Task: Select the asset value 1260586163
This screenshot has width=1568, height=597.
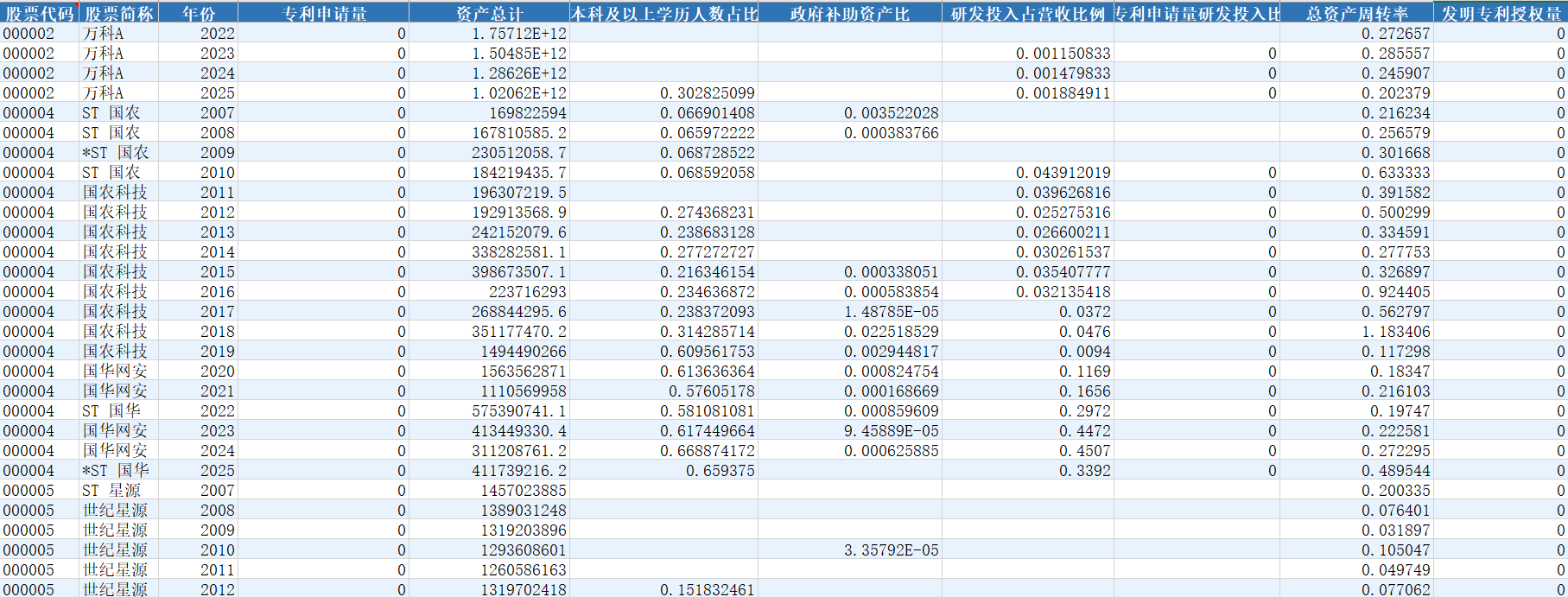Action: [x=489, y=569]
